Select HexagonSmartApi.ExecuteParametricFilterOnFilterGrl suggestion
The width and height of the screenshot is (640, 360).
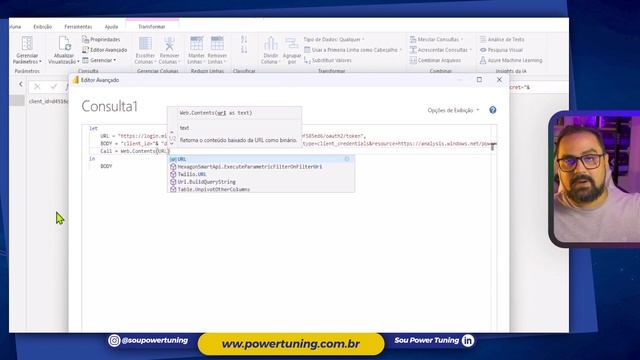coord(261,167)
